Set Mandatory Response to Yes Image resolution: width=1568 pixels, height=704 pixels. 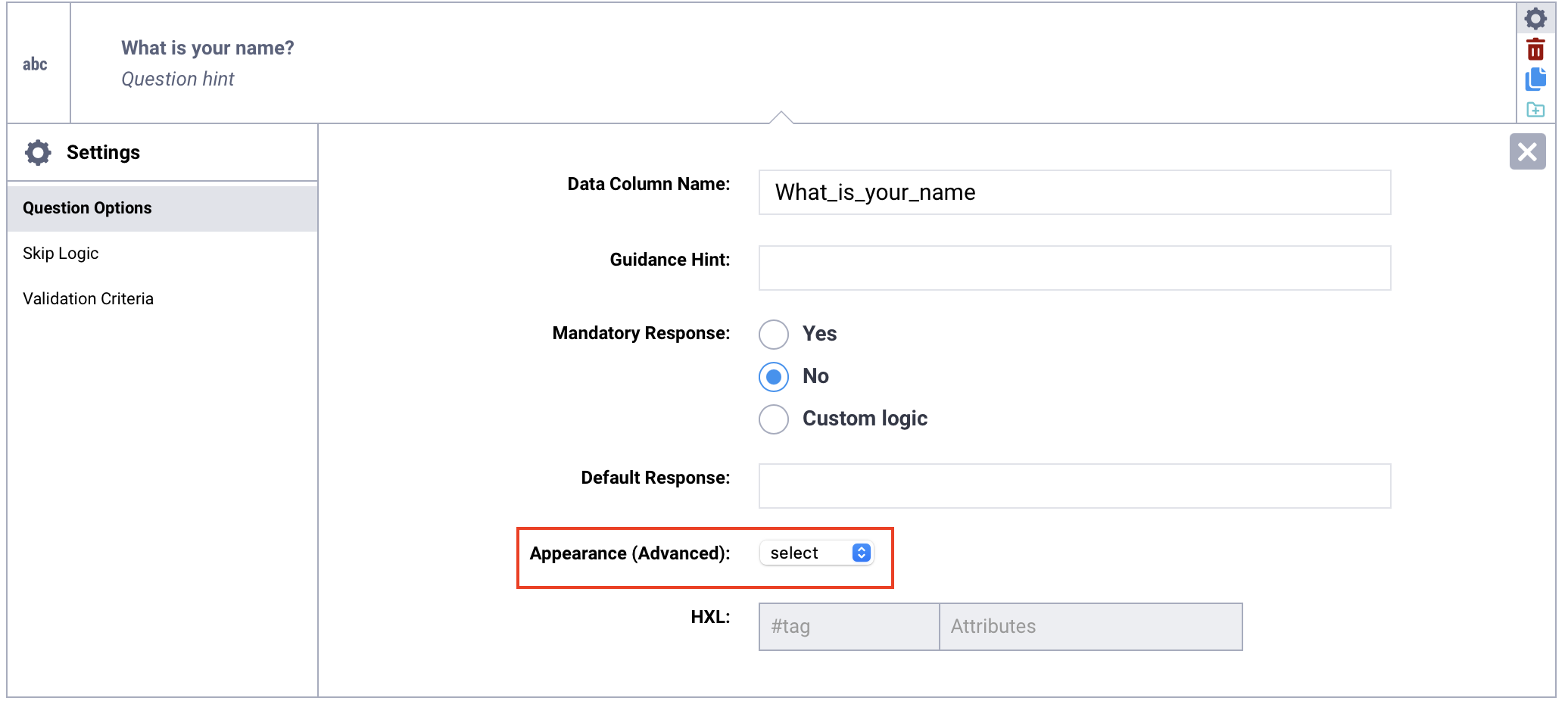click(774, 334)
